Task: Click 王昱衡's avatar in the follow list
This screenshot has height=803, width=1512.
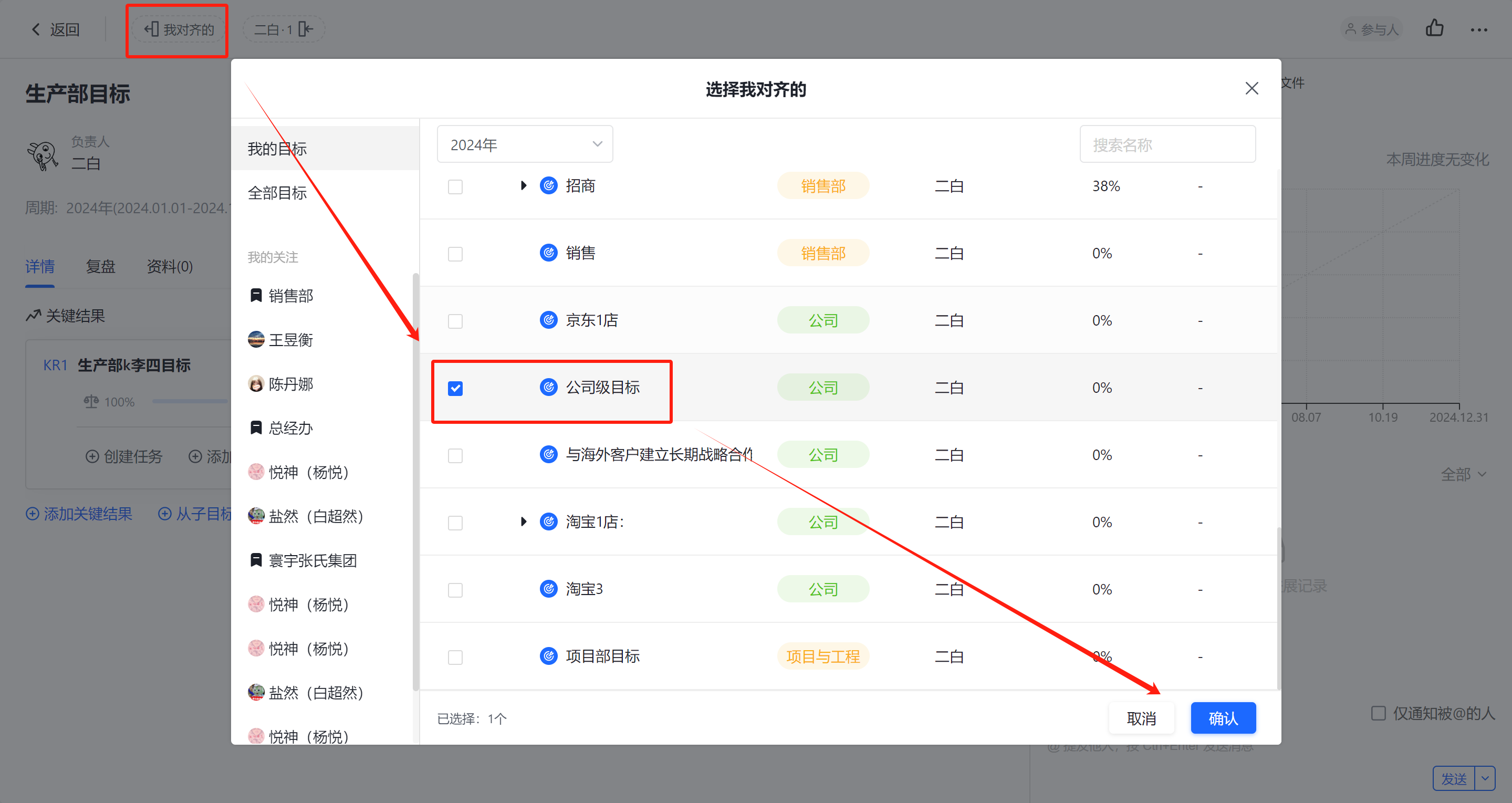Action: point(256,339)
